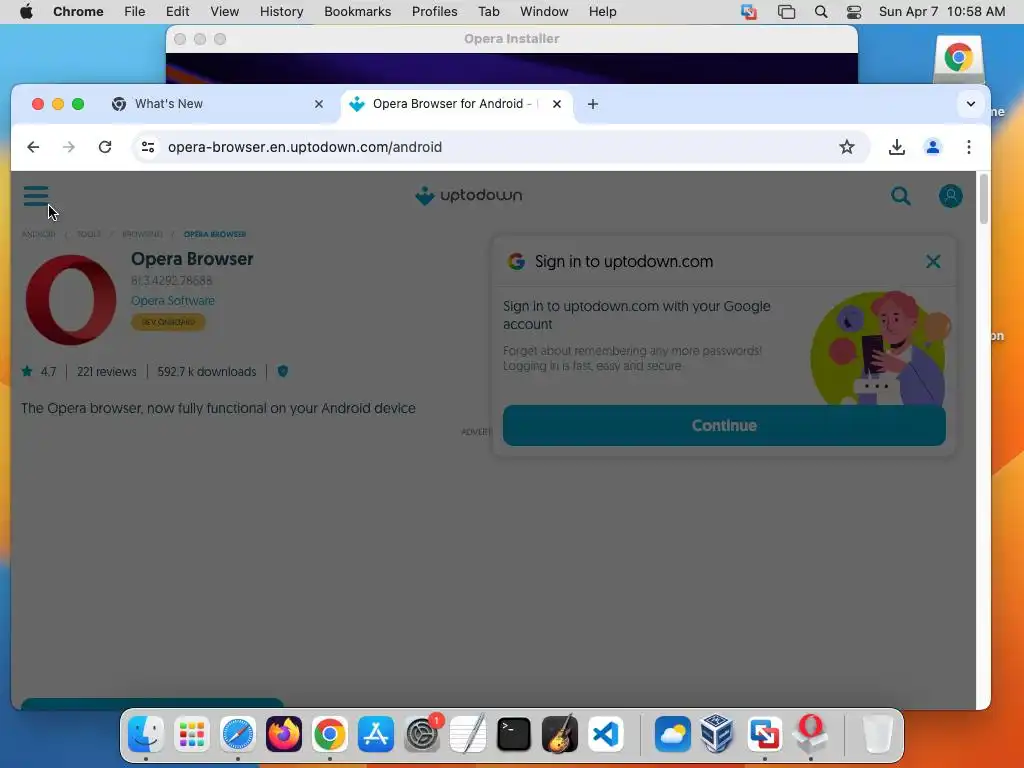Click the Opera Installer window title bar

tap(511, 39)
